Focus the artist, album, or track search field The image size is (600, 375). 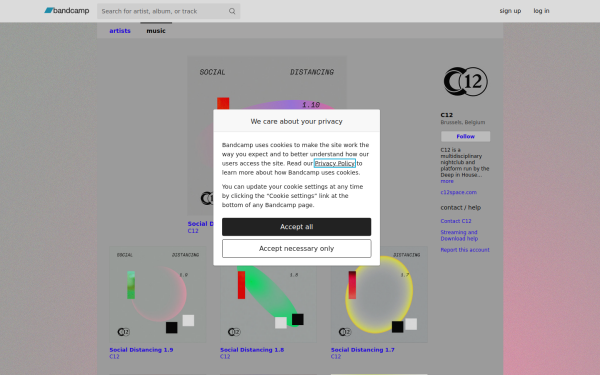(x=168, y=11)
